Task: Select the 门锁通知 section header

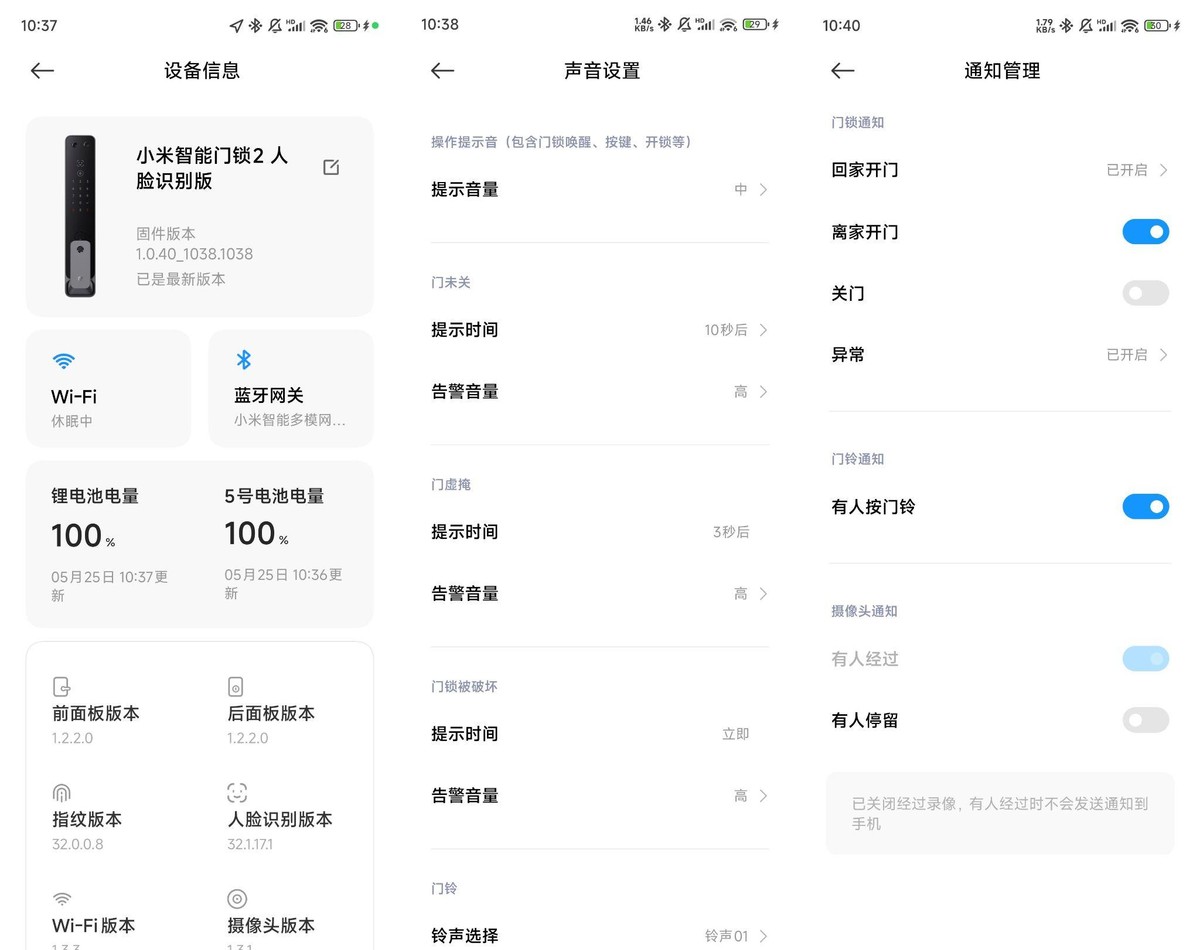Action: click(858, 122)
